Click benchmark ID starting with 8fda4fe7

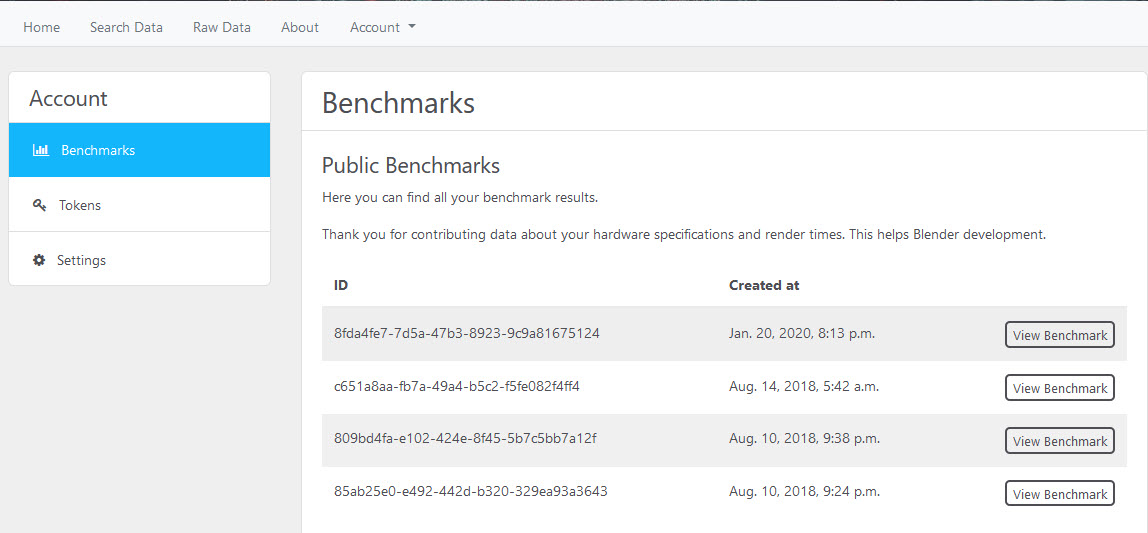click(x=466, y=333)
